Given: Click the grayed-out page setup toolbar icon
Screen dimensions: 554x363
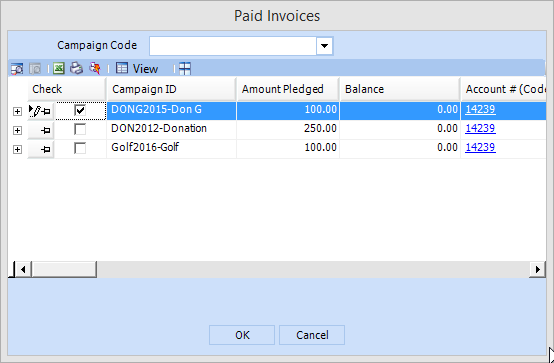Looking at the screenshot, I should pyautogui.click(x=35, y=69).
